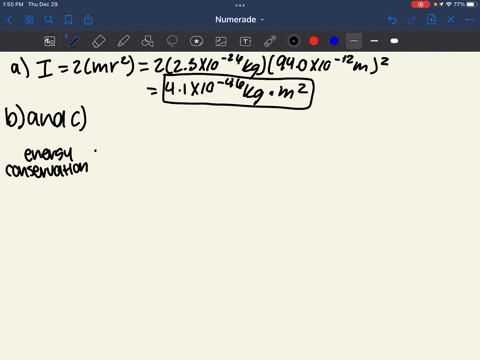Select the Shapes tool
This screenshot has height=360, width=480.
pyautogui.click(x=148, y=41)
